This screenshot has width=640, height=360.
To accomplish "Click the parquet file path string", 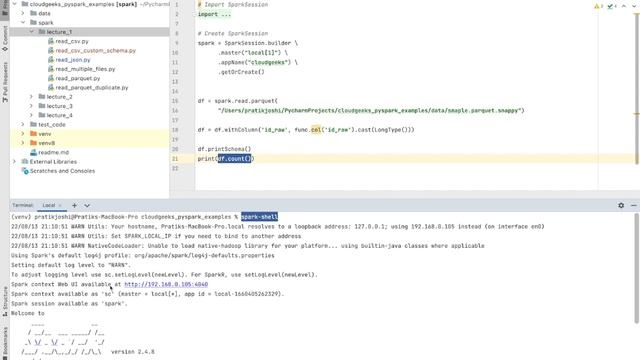I will (x=371, y=110).
